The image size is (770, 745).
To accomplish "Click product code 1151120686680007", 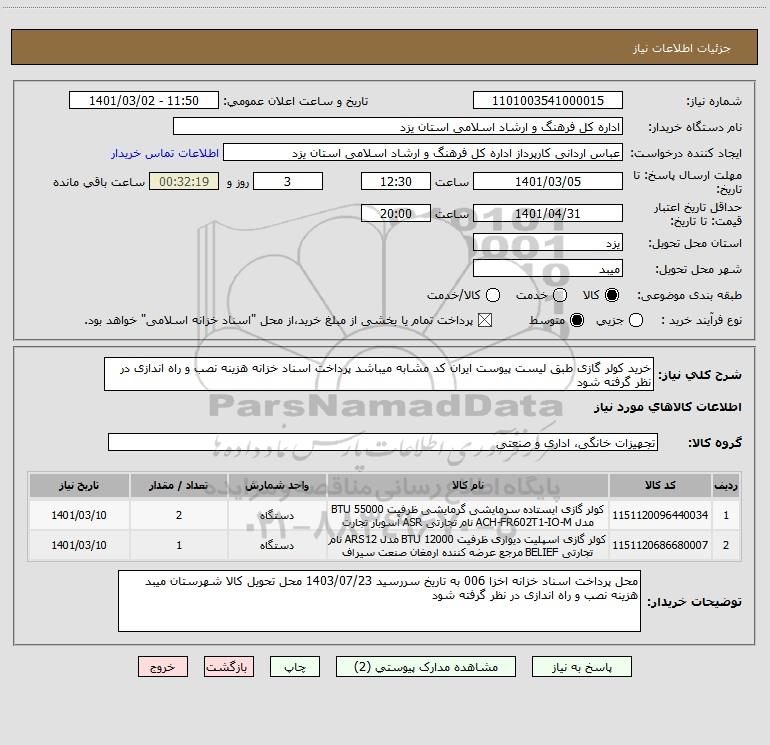I will tap(660, 545).
